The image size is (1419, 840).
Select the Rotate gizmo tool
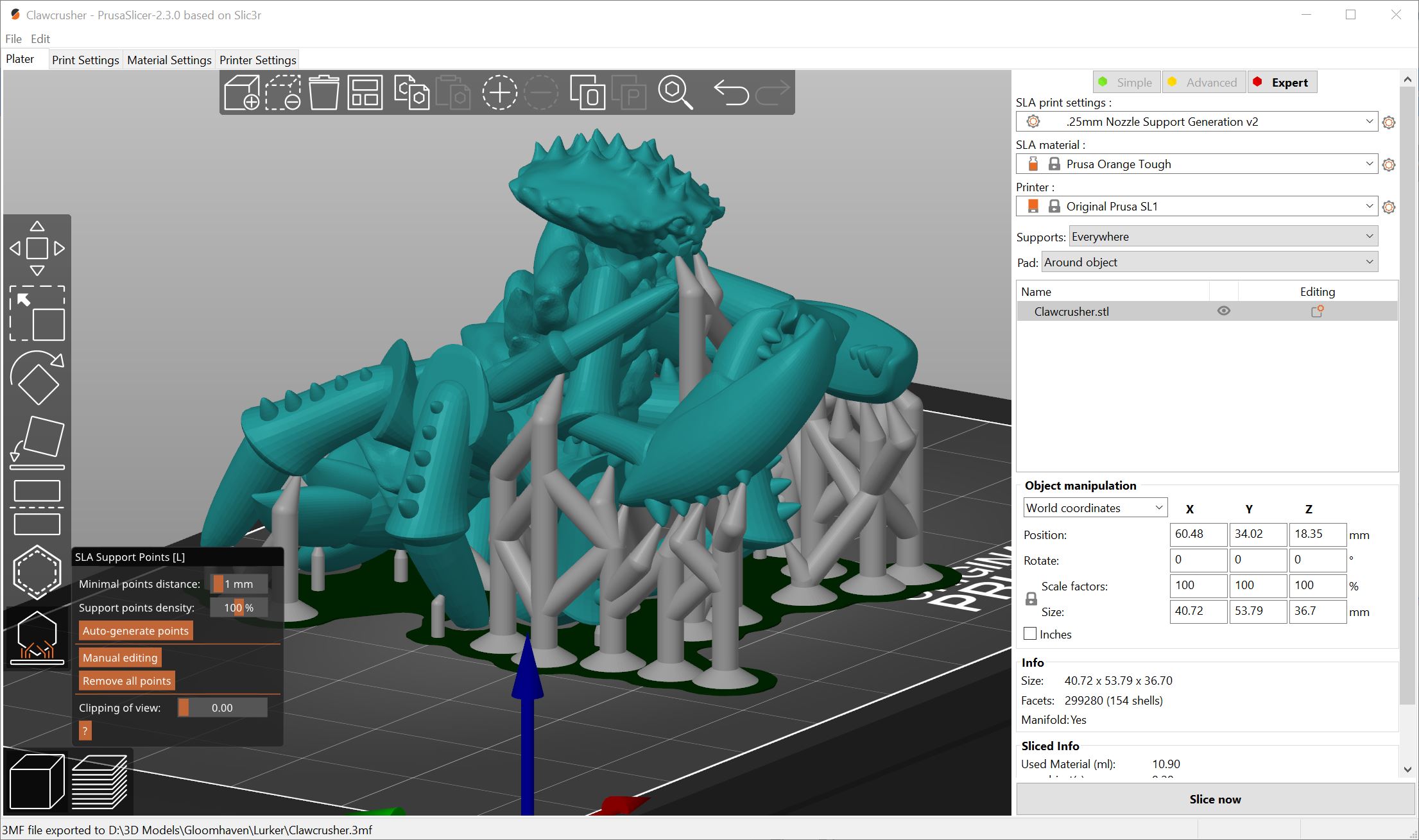pos(37,379)
